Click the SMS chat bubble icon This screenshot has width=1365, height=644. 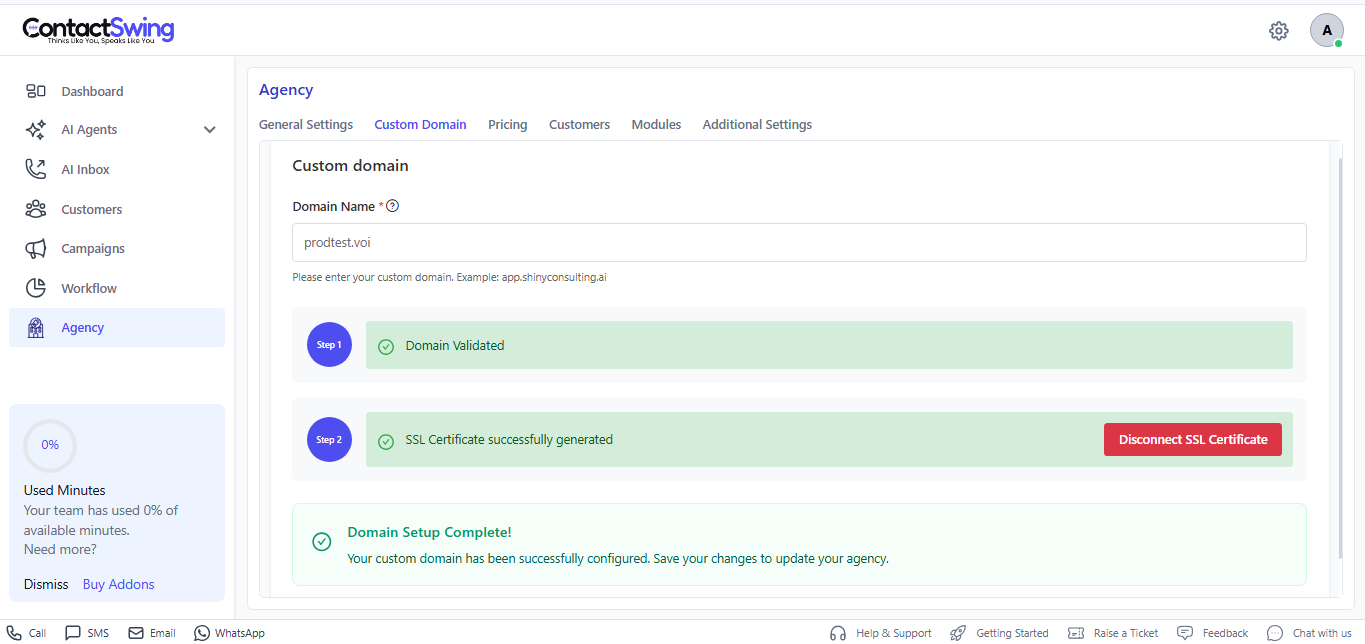coord(70,632)
